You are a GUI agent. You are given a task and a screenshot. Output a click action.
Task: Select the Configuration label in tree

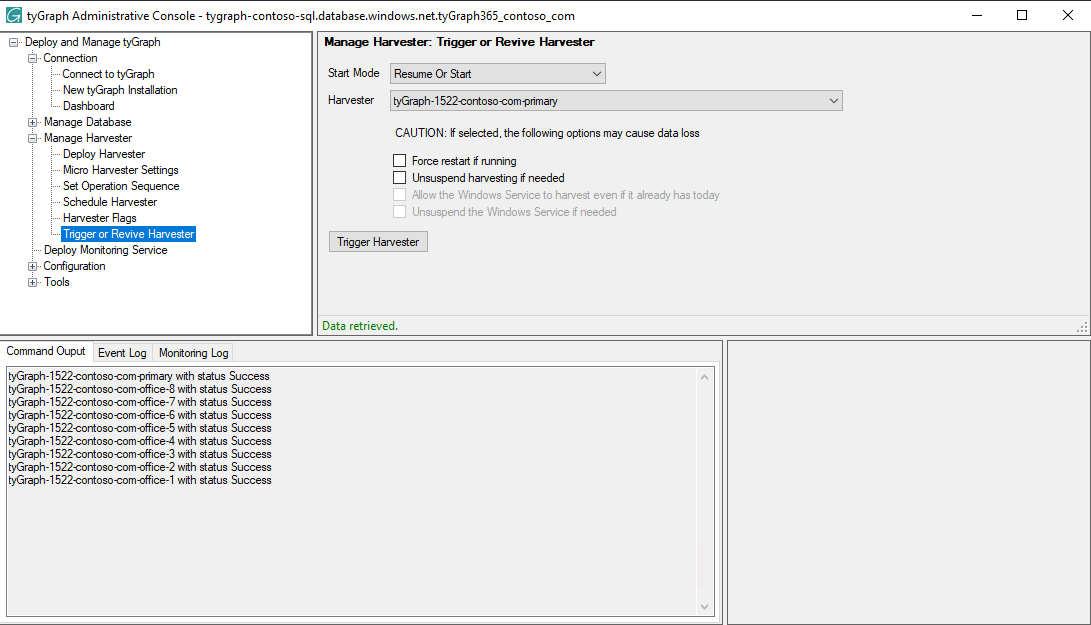point(74,266)
